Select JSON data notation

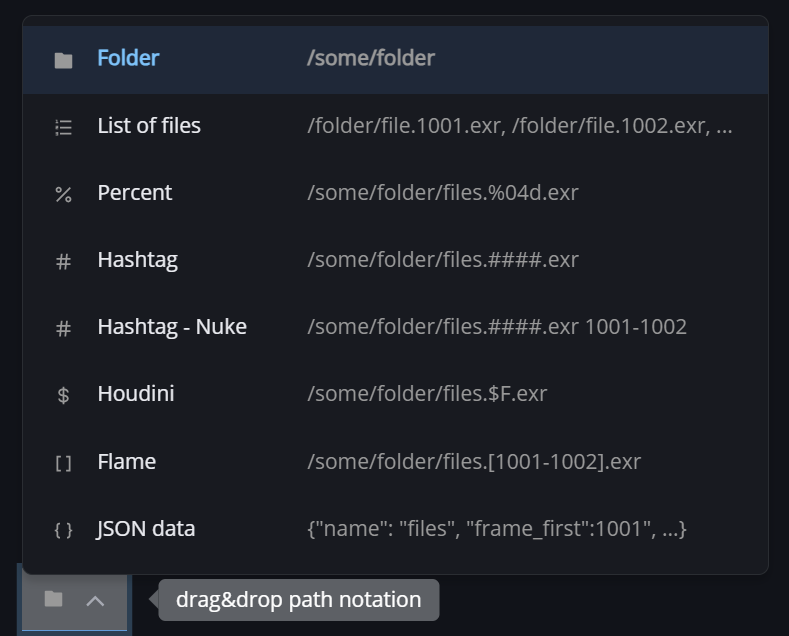(146, 528)
